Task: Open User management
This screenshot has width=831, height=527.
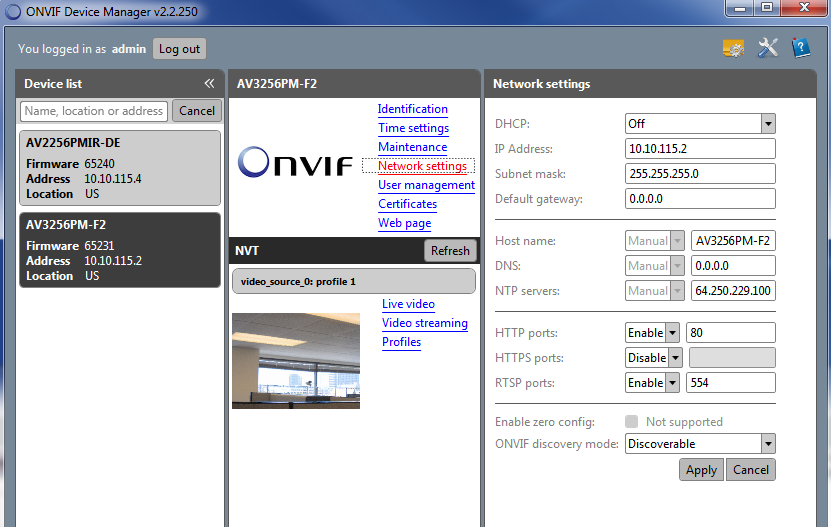Action: click(x=426, y=185)
